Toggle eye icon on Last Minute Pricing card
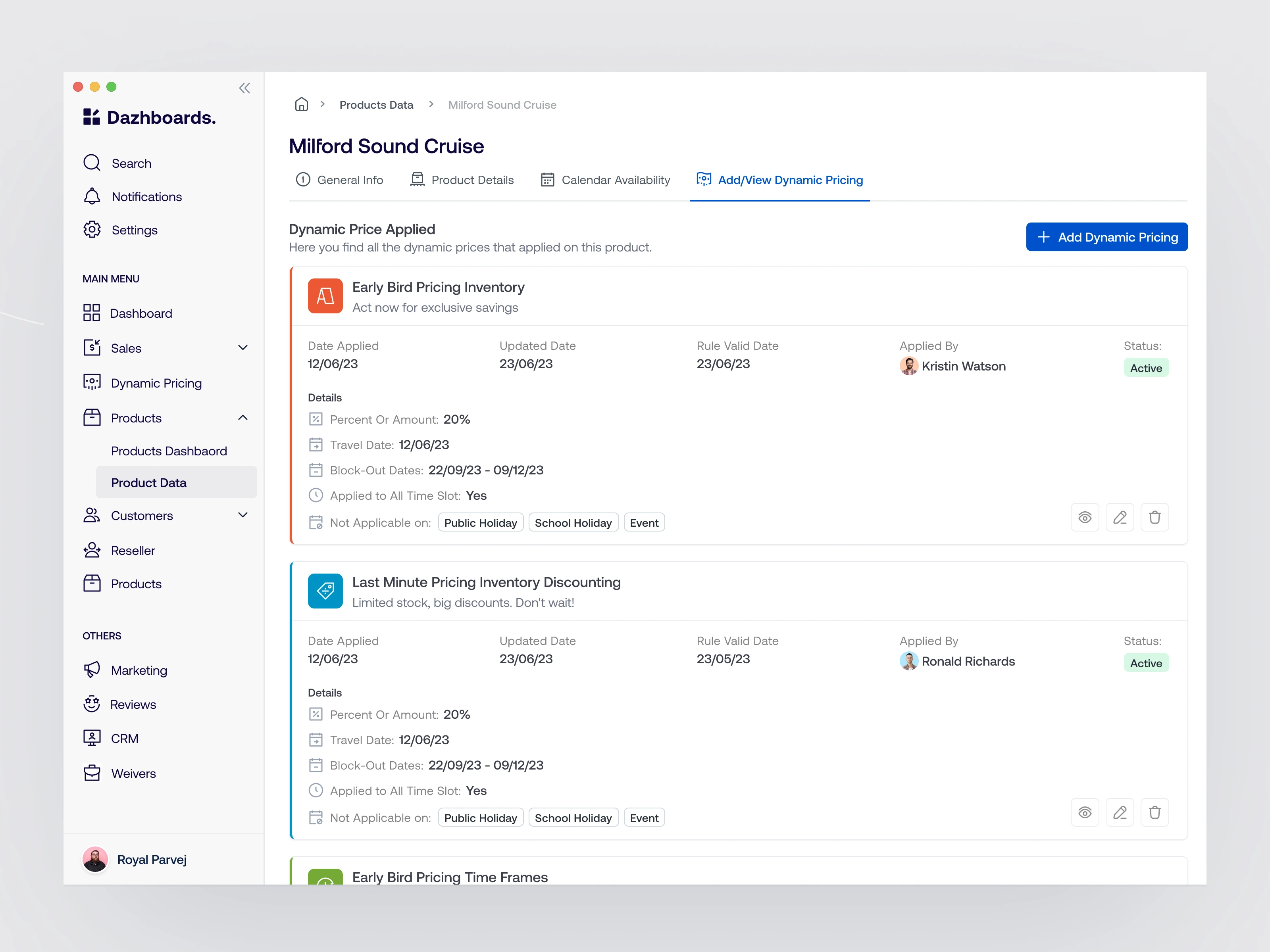The width and height of the screenshot is (1270, 952). click(1085, 812)
